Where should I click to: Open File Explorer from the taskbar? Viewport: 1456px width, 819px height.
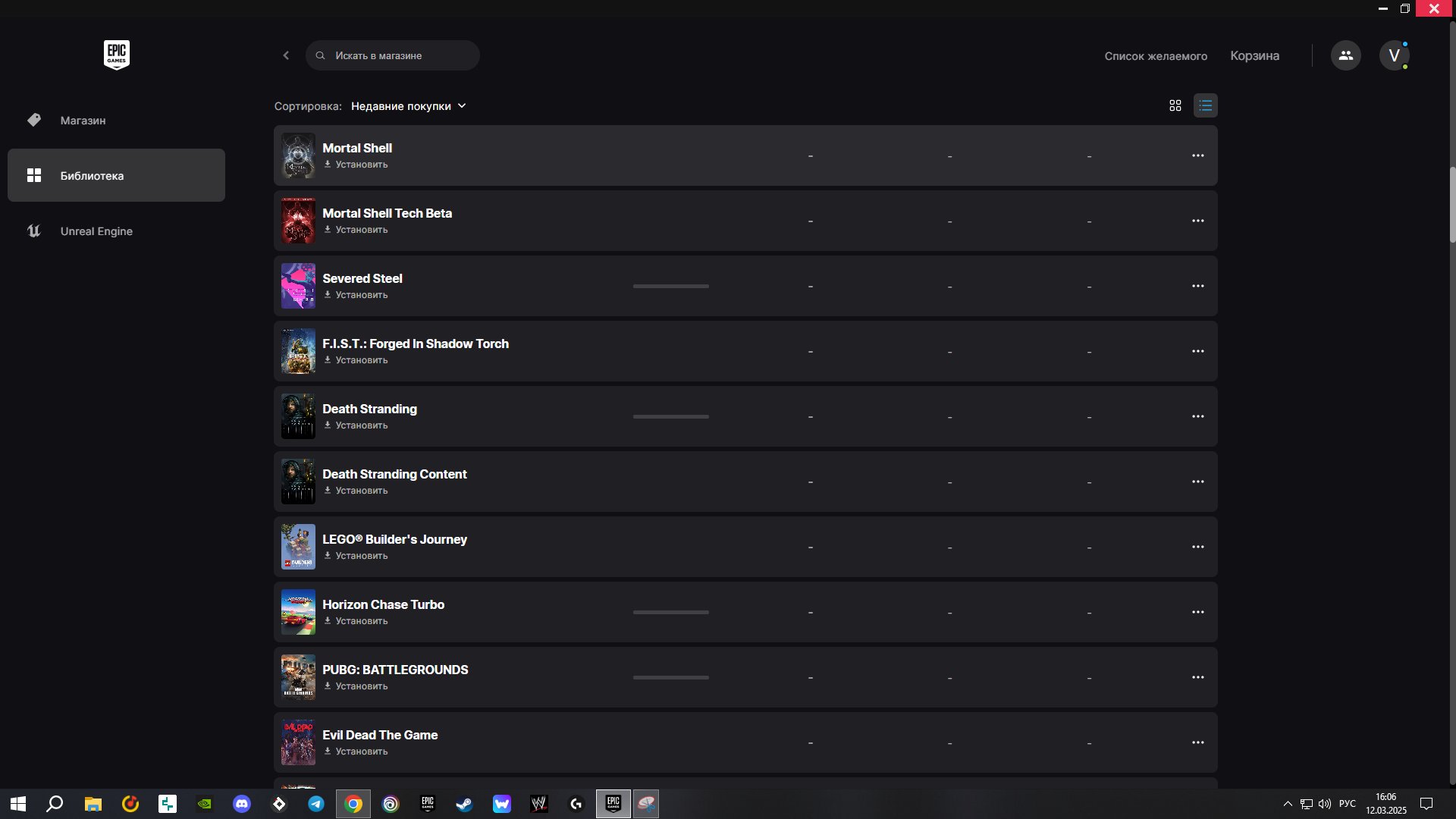point(93,804)
